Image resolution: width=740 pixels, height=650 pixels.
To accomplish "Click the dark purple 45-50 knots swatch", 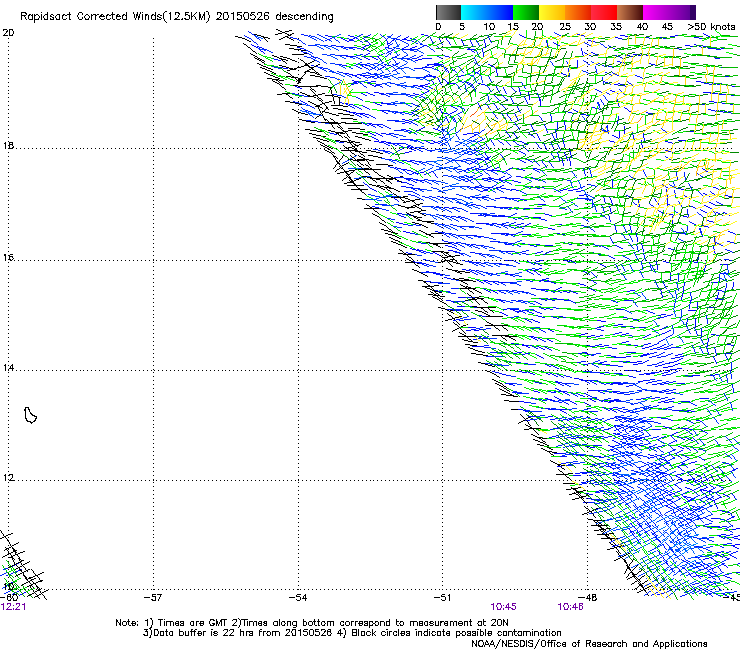I will (x=682, y=12).
